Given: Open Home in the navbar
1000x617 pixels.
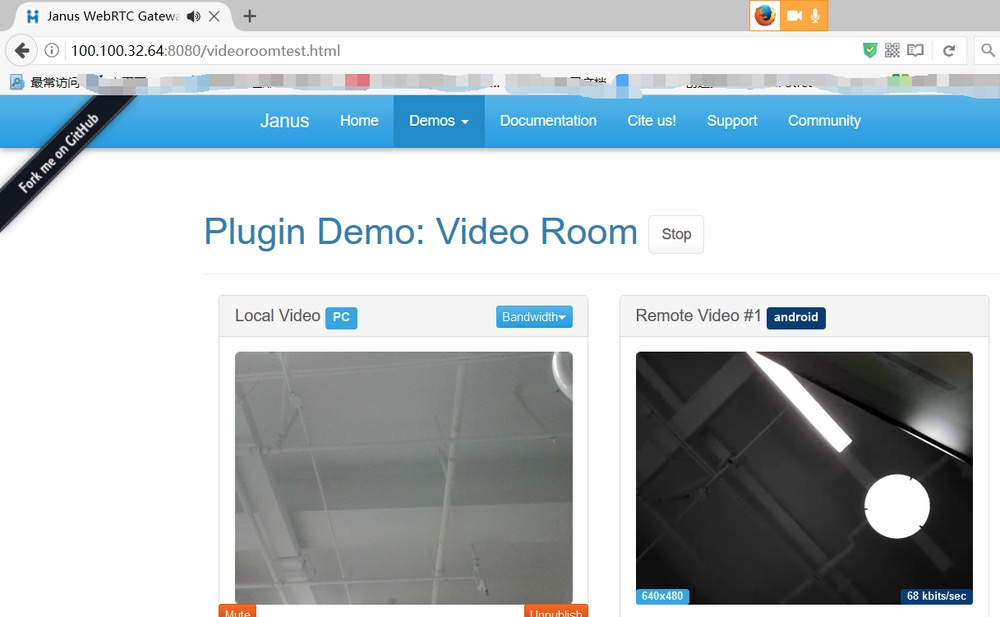Looking at the screenshot, I should (x=359, y=121).
